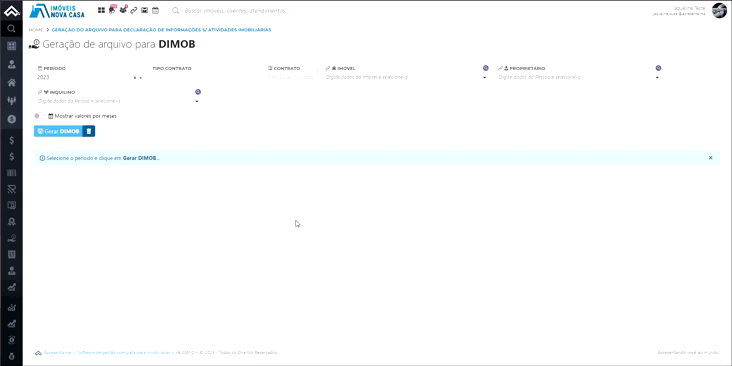Click the purple search icon next to Imóvel
Screen dimensions: 732x366
click(x=486, y=68)
